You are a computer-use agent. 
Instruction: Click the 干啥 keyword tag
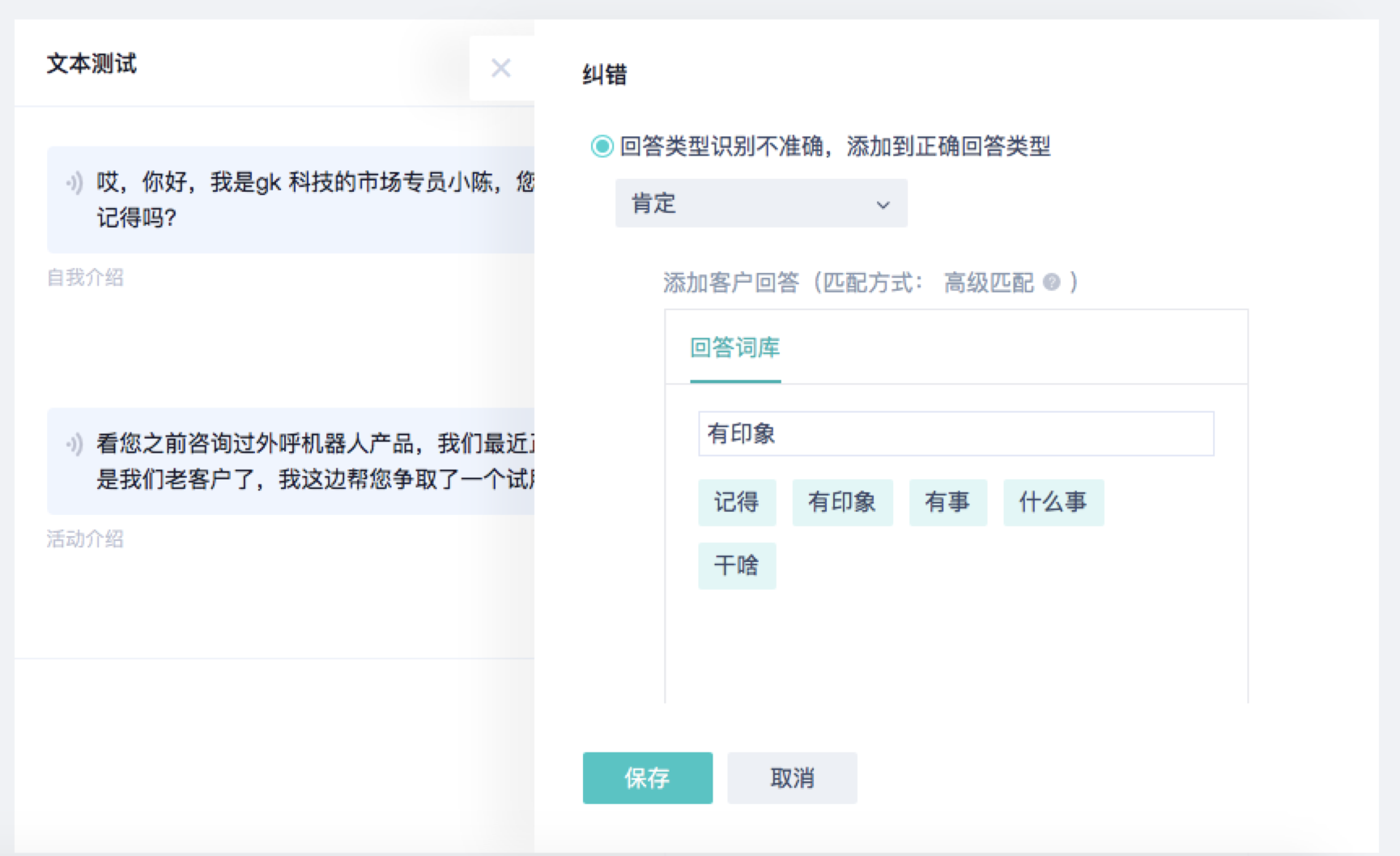click(x=736, y=565)
